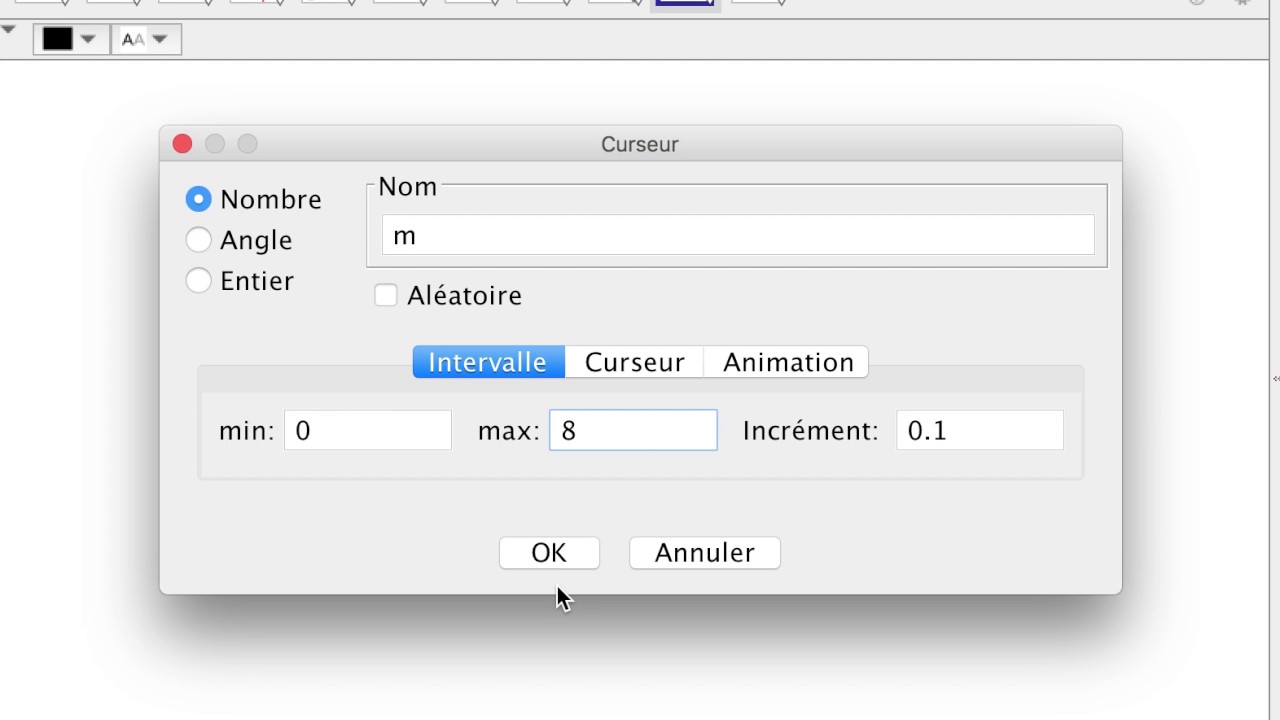1280x720 pixels.
Task: Select the Entier radio button
Action: [199, 281]
